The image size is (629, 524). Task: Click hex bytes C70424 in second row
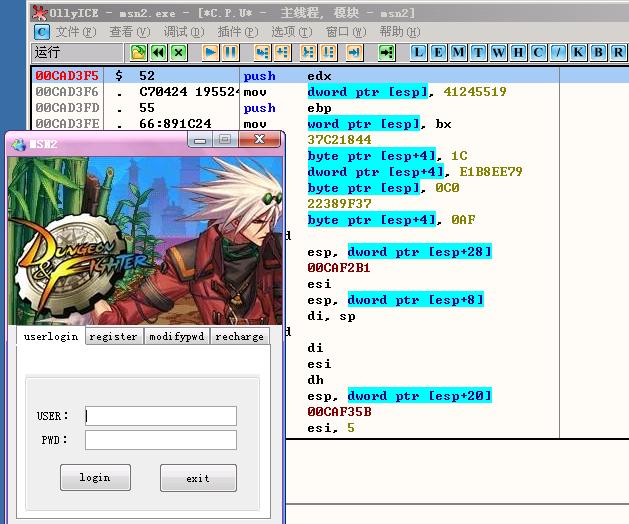coord(163,91)
